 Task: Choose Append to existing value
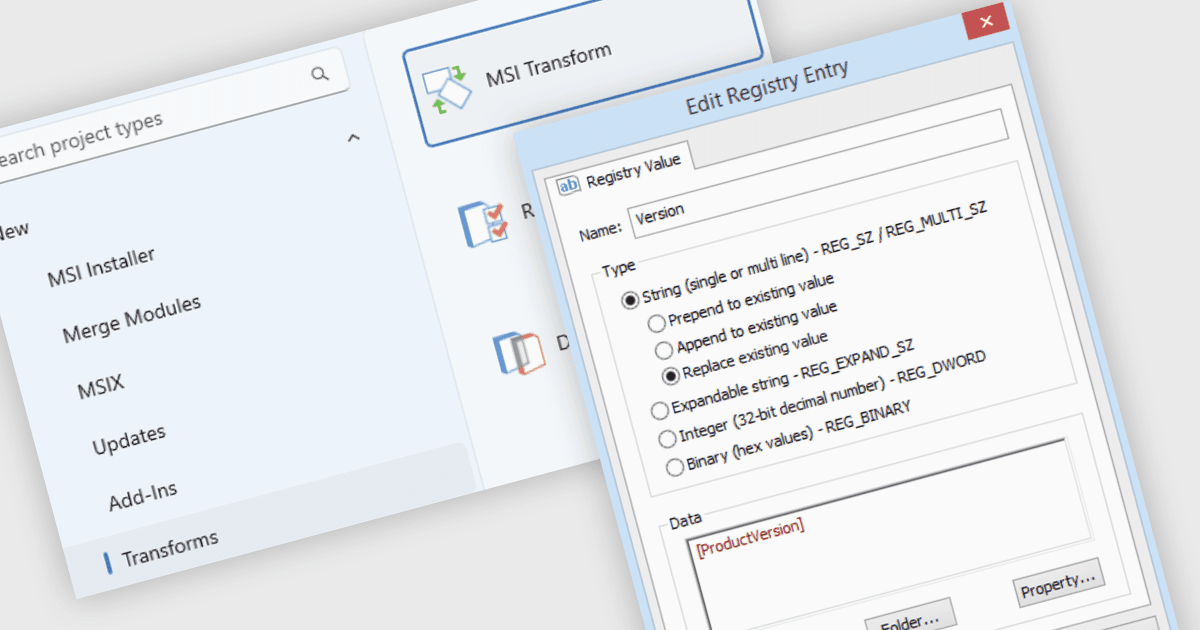[x=663, y=349]
